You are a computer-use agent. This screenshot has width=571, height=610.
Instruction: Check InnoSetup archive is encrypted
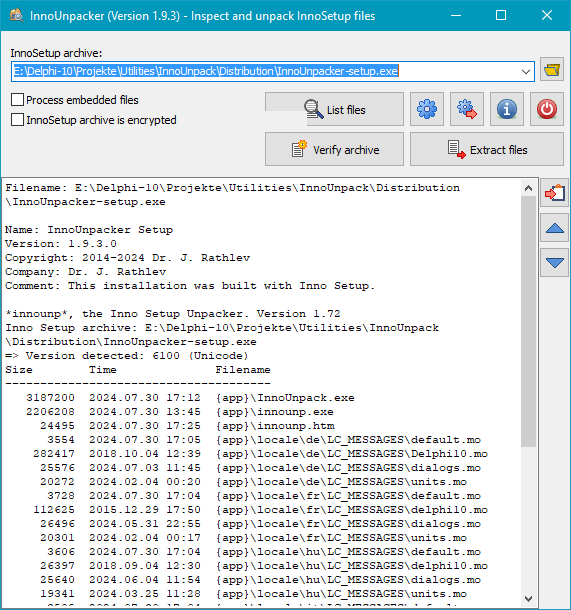coord(18,120)
